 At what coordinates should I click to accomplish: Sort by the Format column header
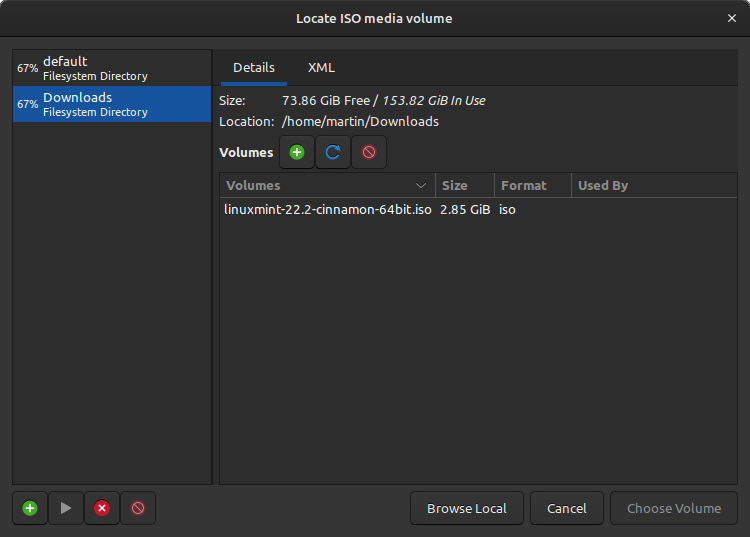(x=532, y=185)
